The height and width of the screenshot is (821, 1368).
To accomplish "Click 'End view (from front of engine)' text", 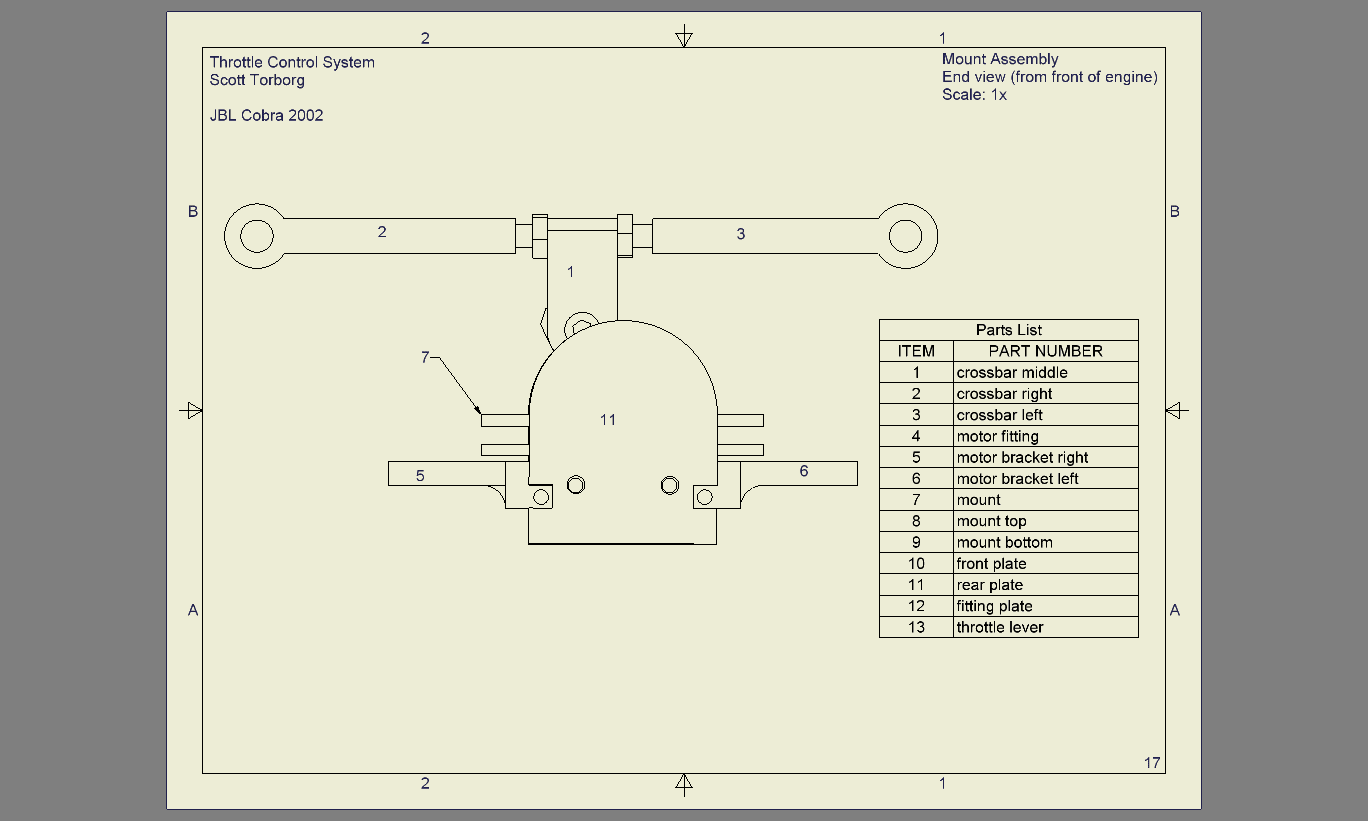I will tap(1050, 77).
